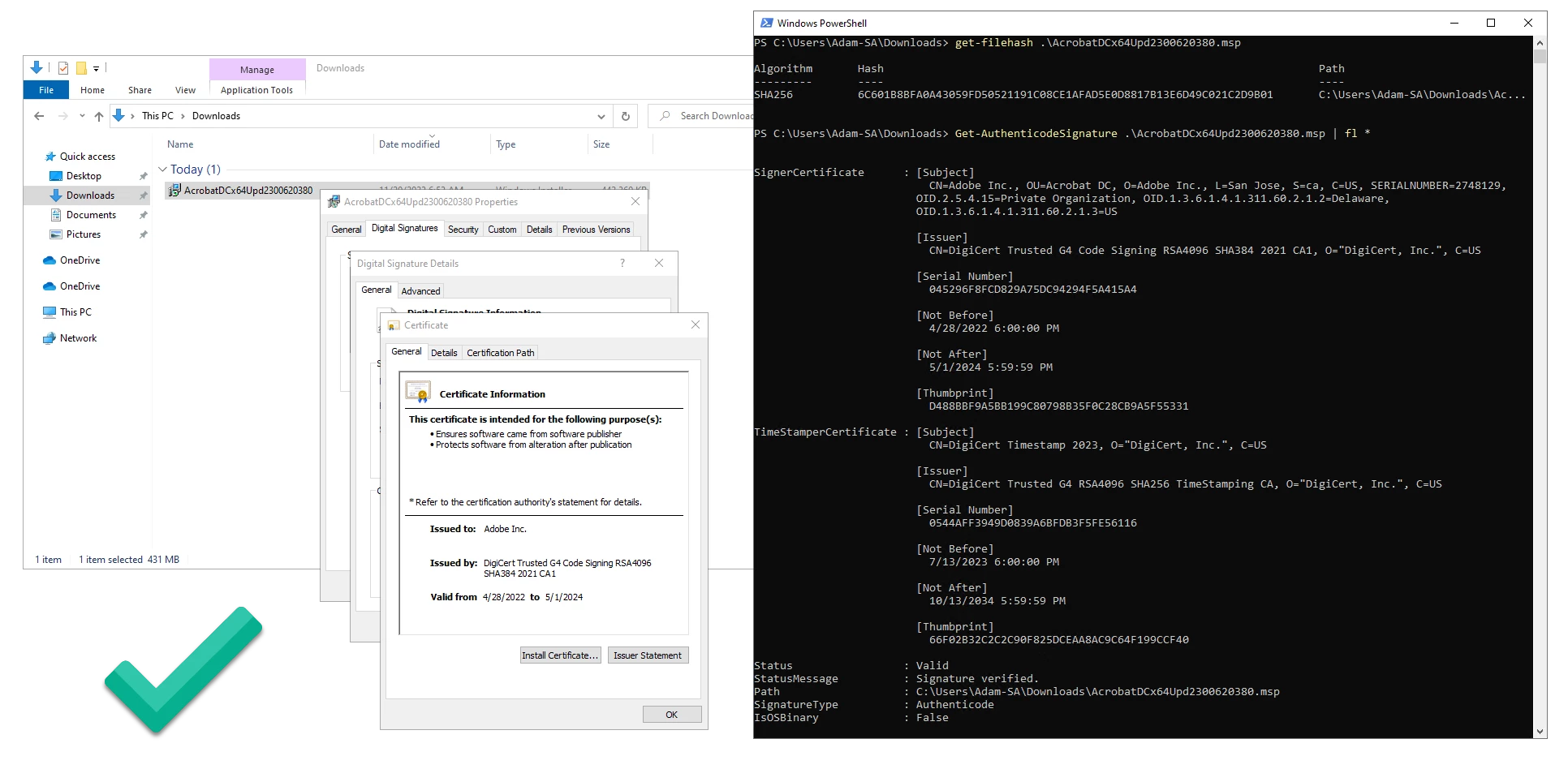Maximize the PowerShell window
This screenshot has height=769, width=1568.
(1491, 23)
